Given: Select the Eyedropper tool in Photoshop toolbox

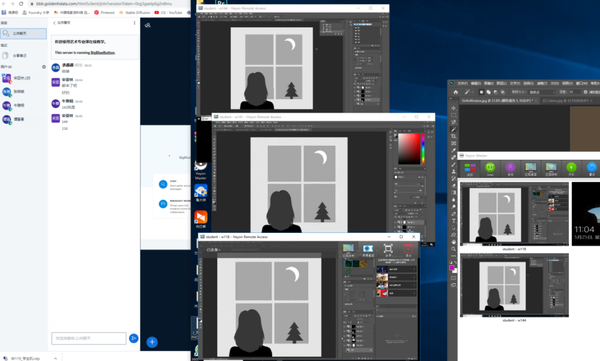Looking at the screenshot, I should (x=453, y=150).
